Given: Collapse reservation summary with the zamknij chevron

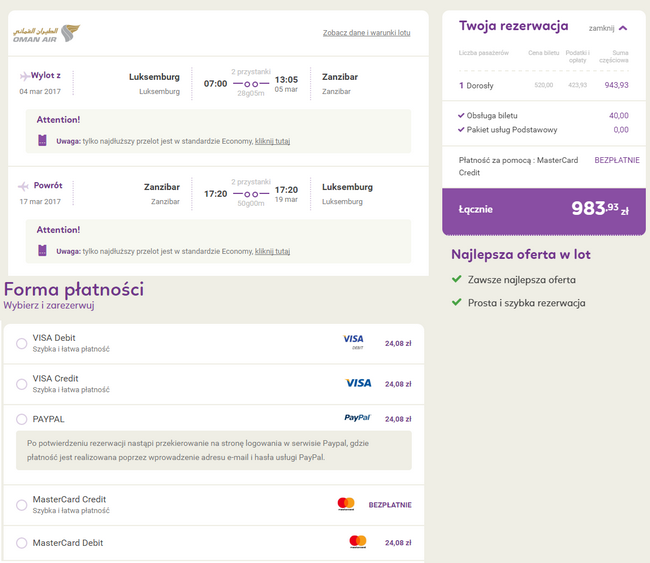Looking at the screenshot, I should point(623,28).
